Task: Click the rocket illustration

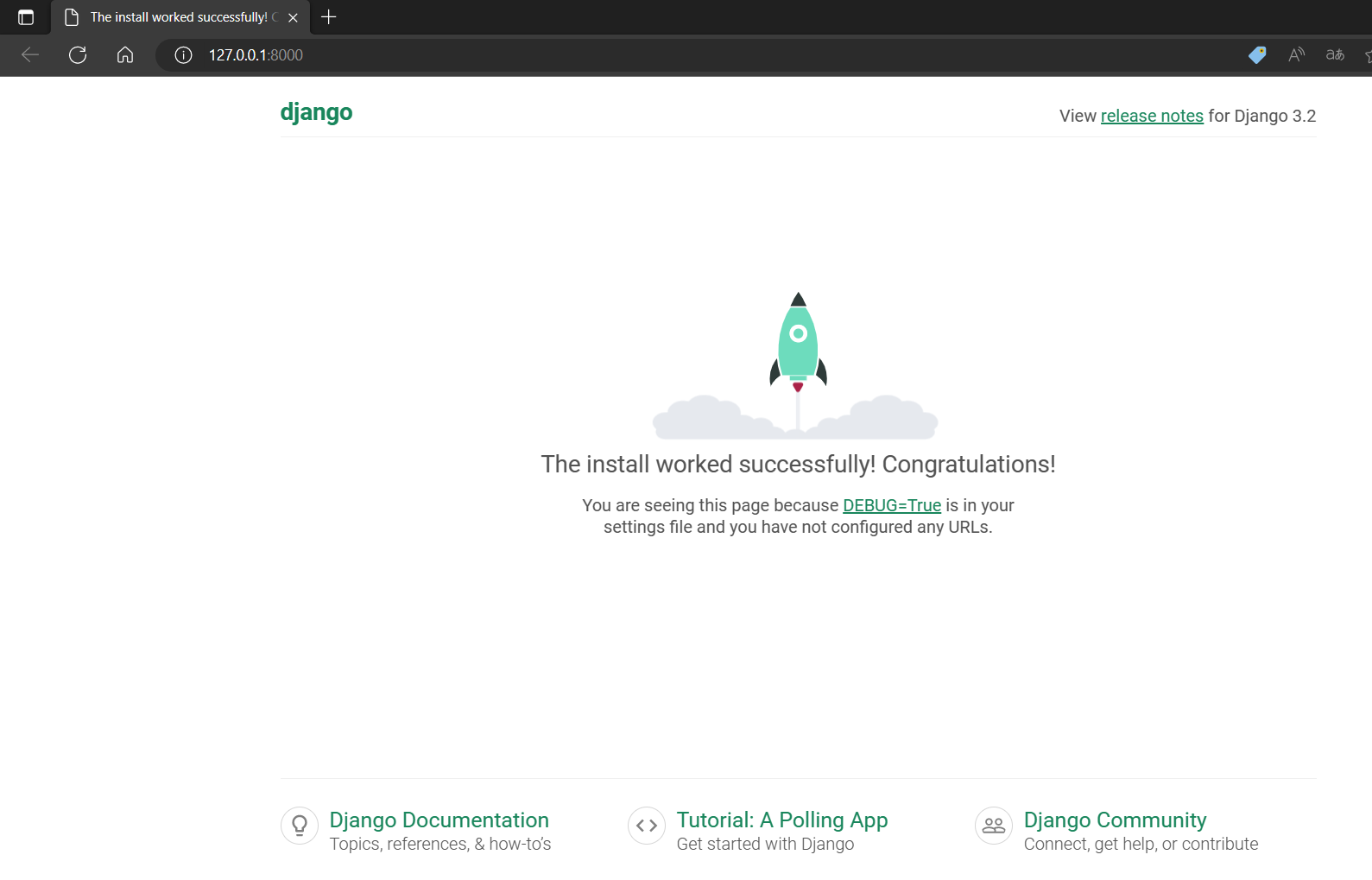Action: point(795,365)
